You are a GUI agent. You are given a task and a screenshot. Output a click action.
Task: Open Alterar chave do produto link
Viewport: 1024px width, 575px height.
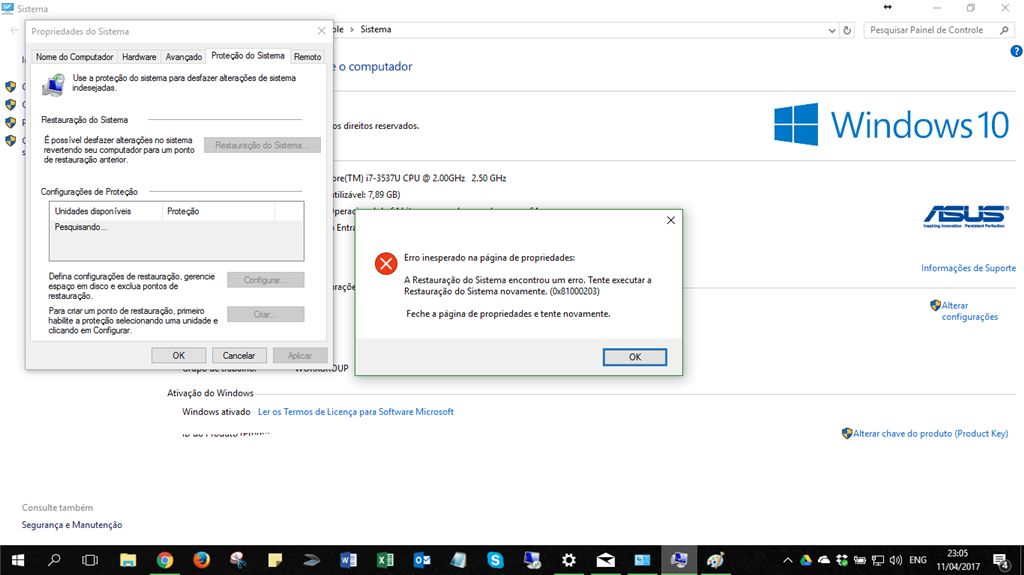click(x=930, y=433)
